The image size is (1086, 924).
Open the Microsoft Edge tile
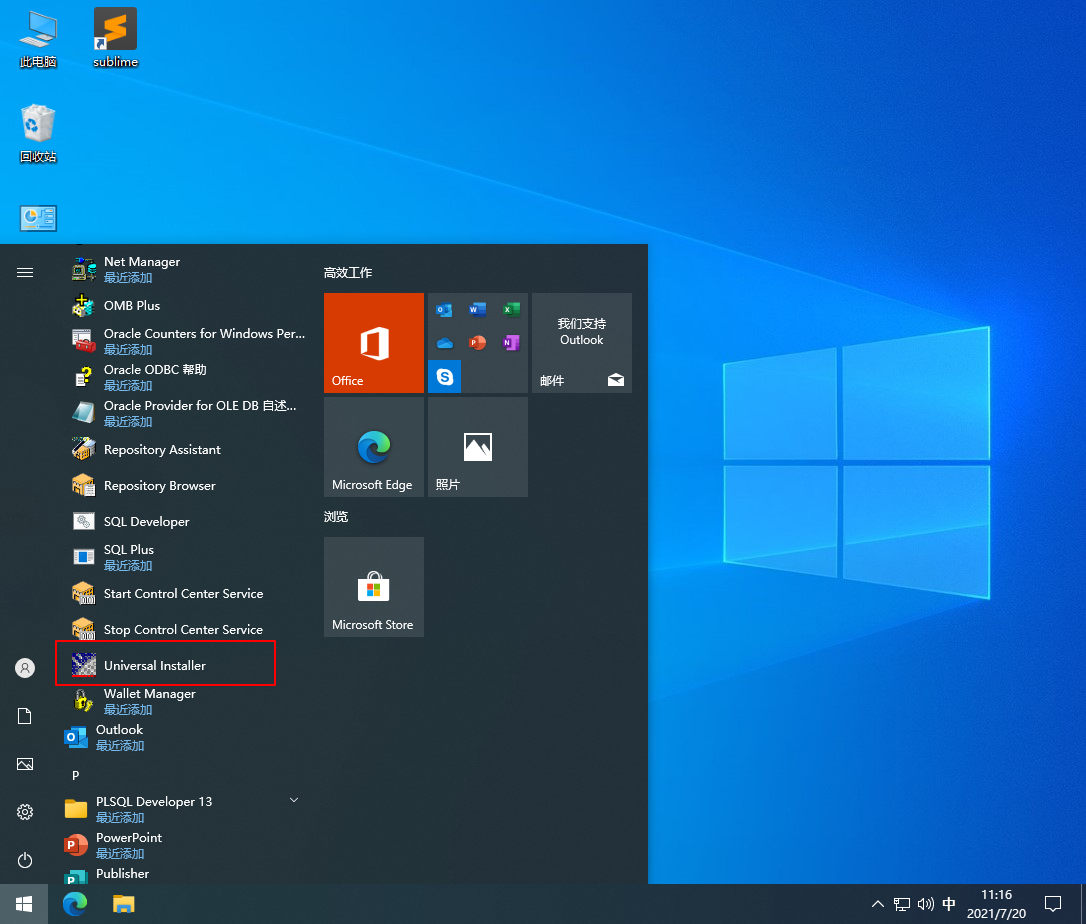[374, 447]
